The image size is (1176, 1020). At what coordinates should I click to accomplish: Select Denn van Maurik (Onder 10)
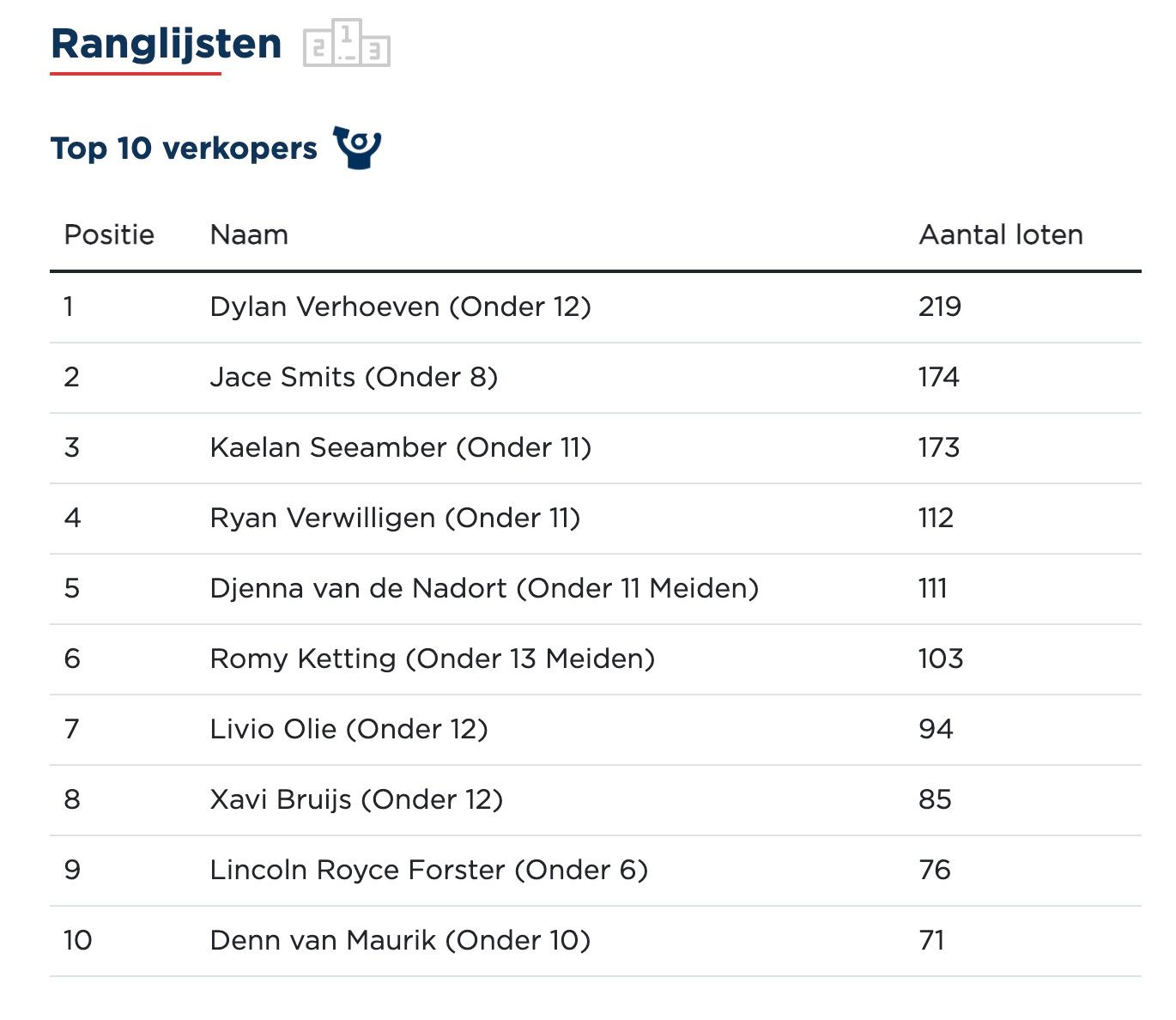pos(400,941)
